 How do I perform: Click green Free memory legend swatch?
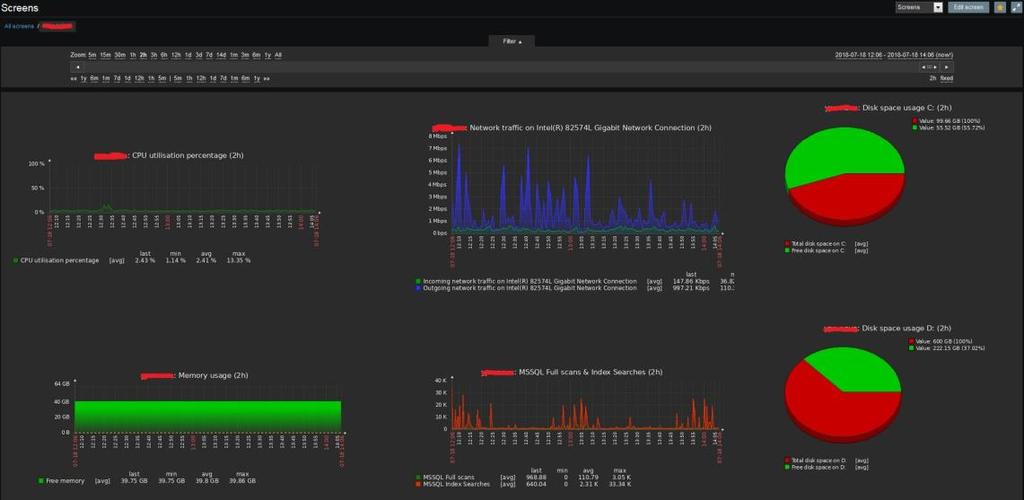click(41, 480)
